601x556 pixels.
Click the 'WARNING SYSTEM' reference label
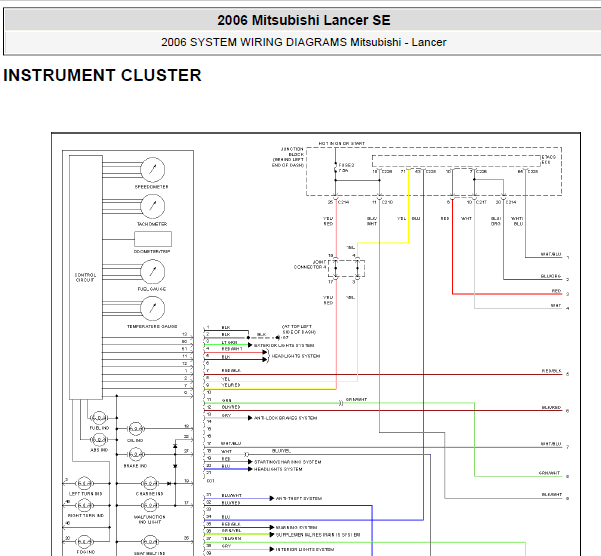[x=296, y=528]
